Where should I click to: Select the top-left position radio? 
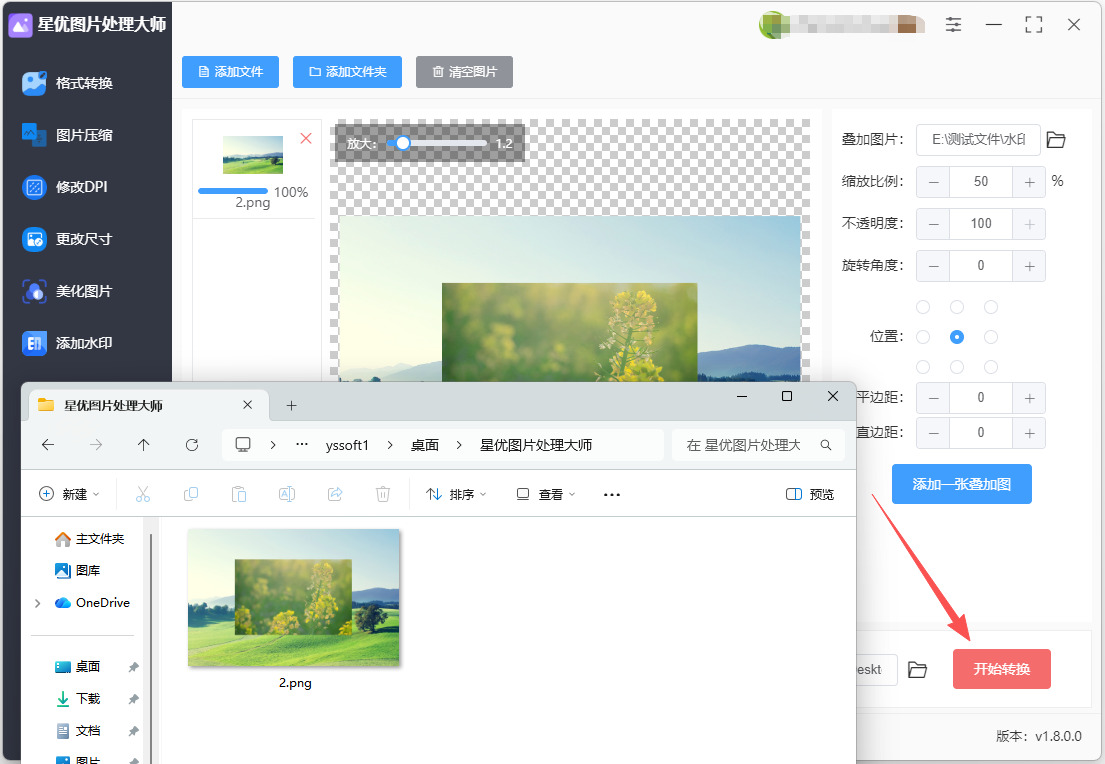(923, 307)
